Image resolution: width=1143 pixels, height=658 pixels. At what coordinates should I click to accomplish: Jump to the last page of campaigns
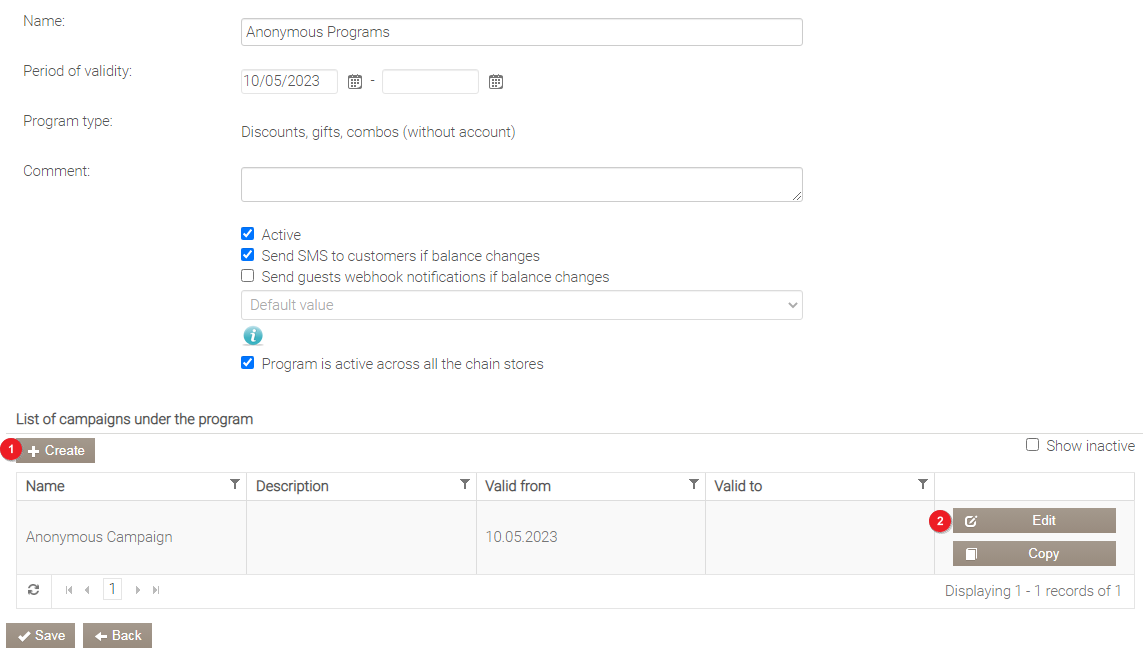(156, 590)
